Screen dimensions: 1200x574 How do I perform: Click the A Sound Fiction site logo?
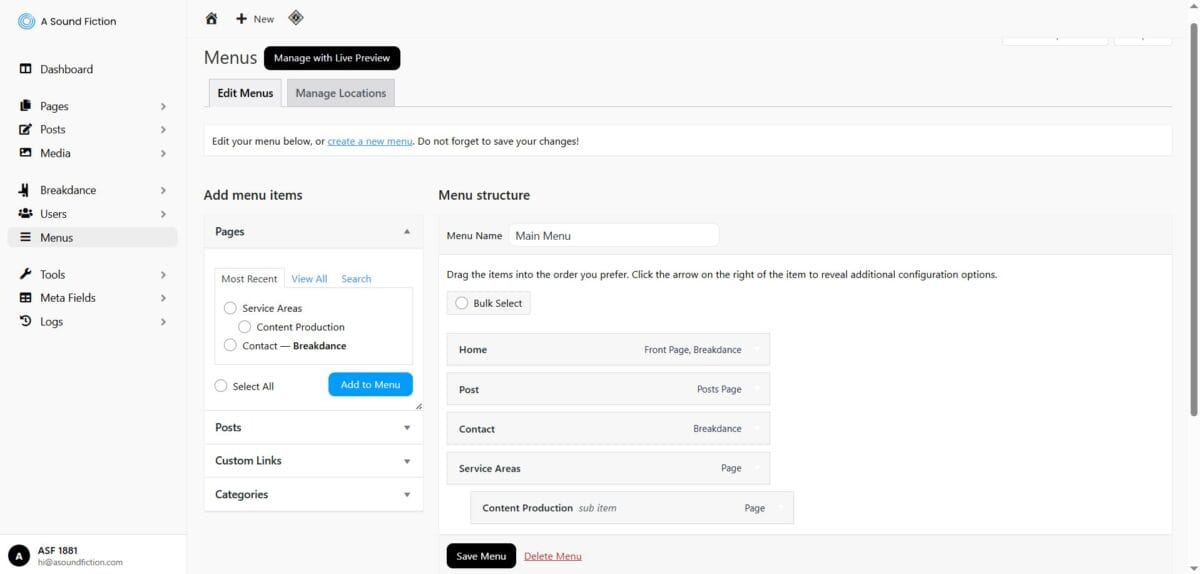point(26,21)
